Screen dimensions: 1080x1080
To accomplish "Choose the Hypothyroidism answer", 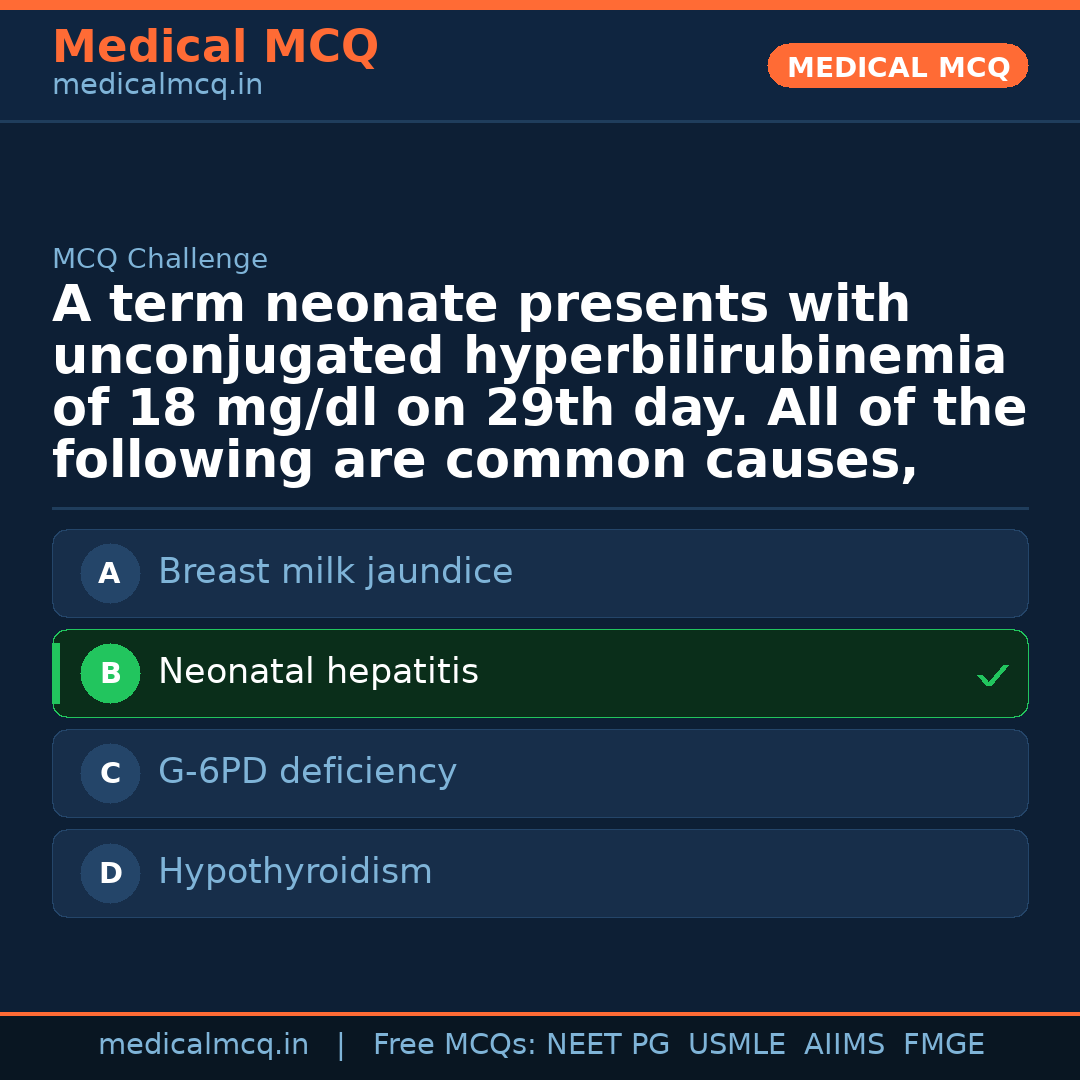I will tap(295, 872).
